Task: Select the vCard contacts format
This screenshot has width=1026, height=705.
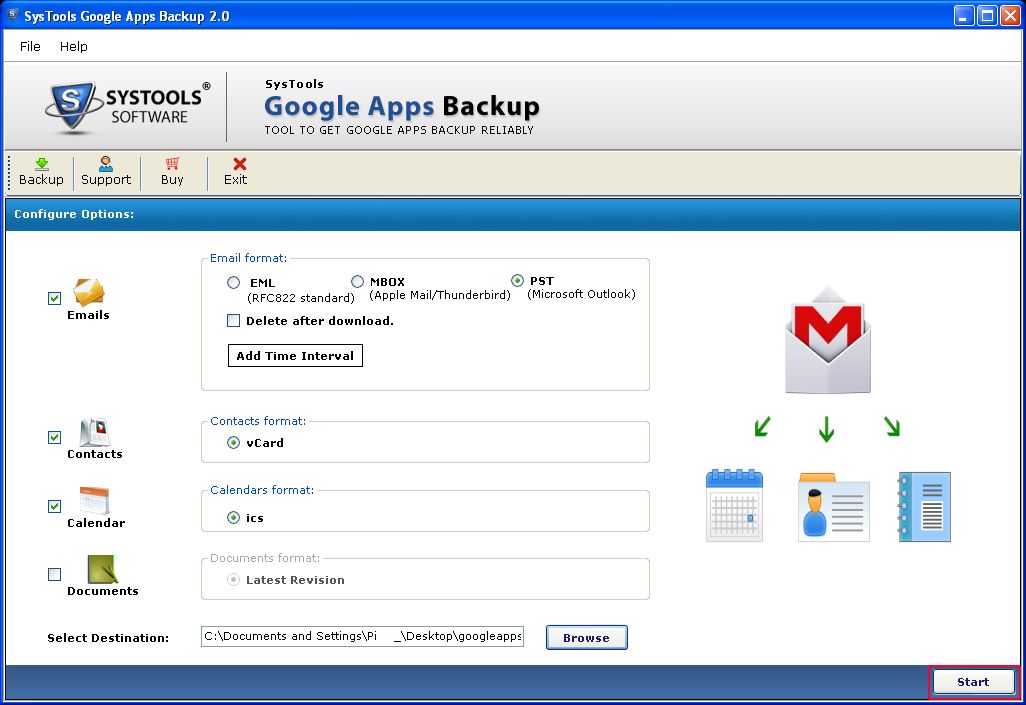Action: point(234,443)
